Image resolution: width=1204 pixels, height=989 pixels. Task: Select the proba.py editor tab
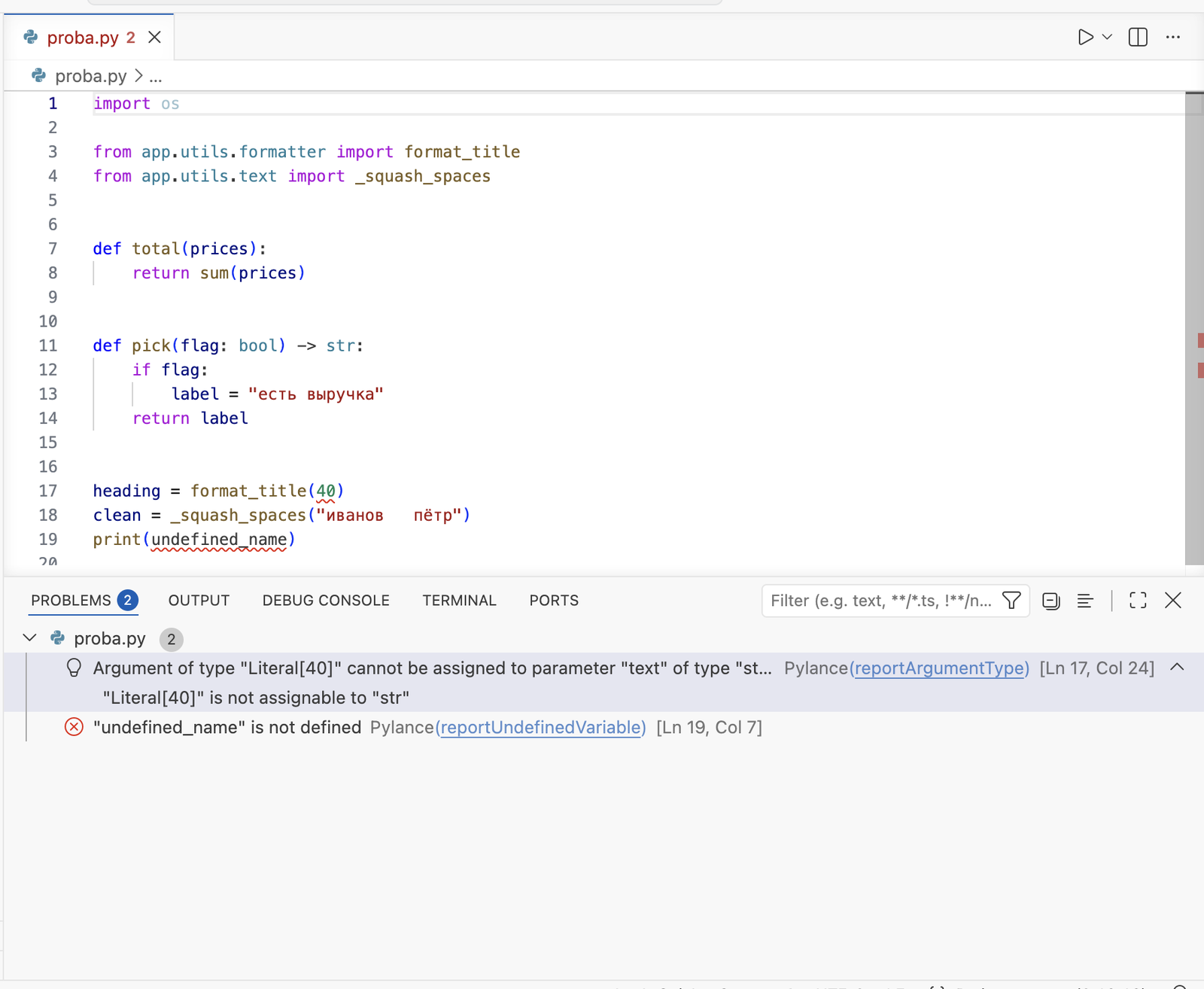click(x=89, y=37)
